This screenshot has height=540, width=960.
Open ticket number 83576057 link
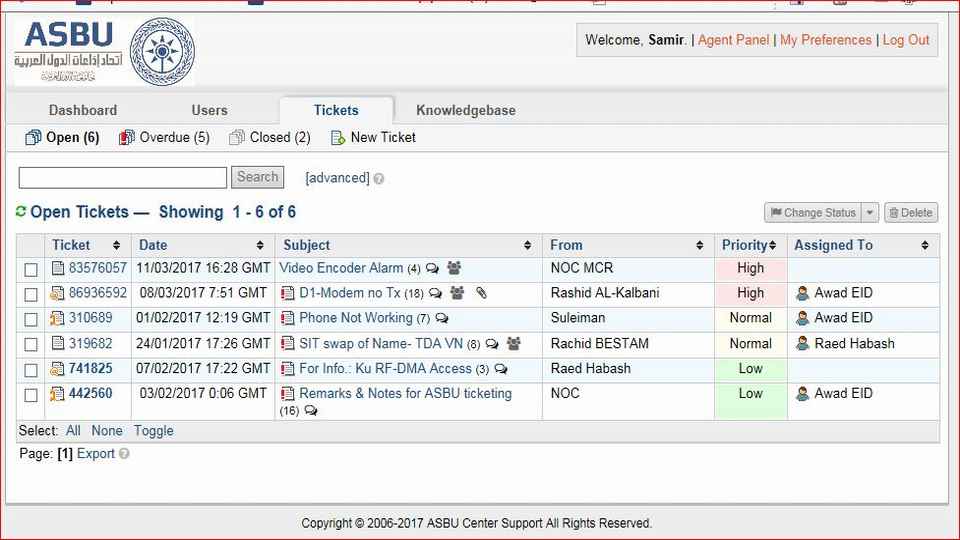(97, 268)
